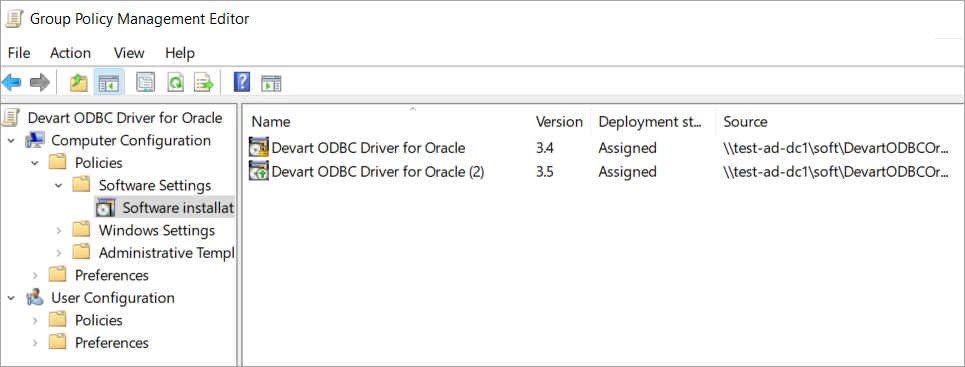Click the Up one level folder icon
965x367 pixels.
78,82
